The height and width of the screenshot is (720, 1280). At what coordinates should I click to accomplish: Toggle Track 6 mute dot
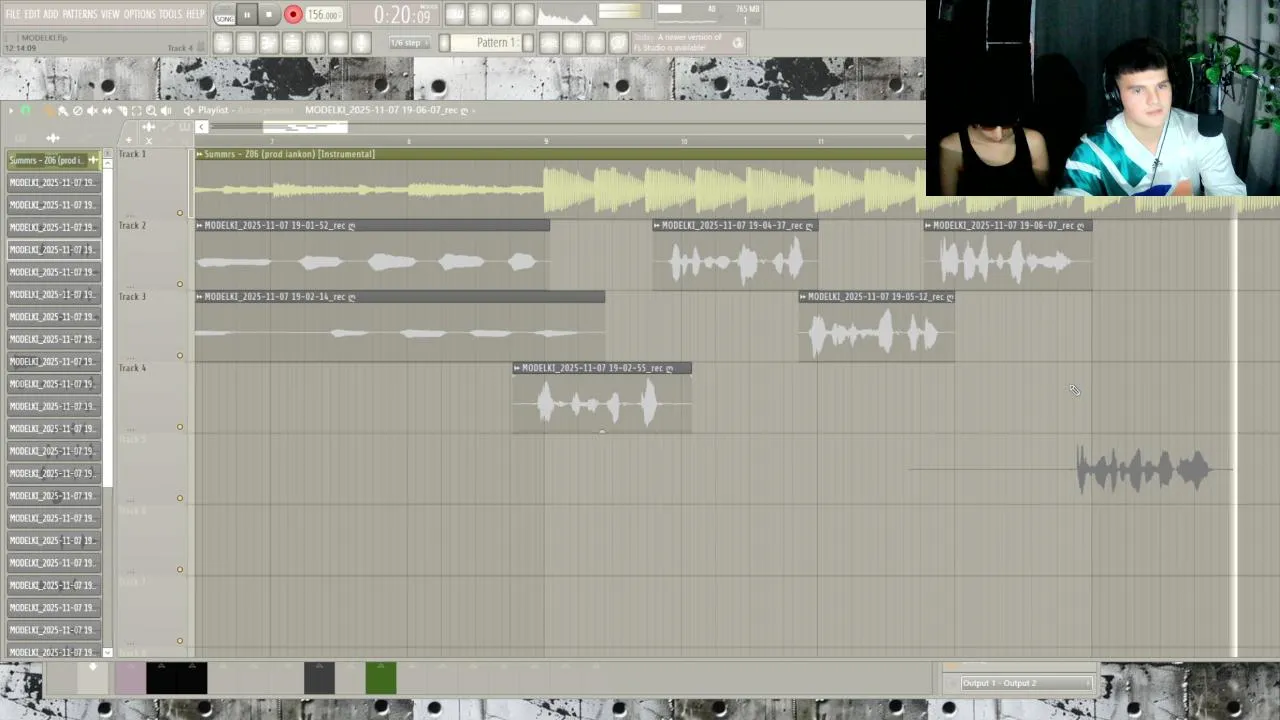pos(180,569)
